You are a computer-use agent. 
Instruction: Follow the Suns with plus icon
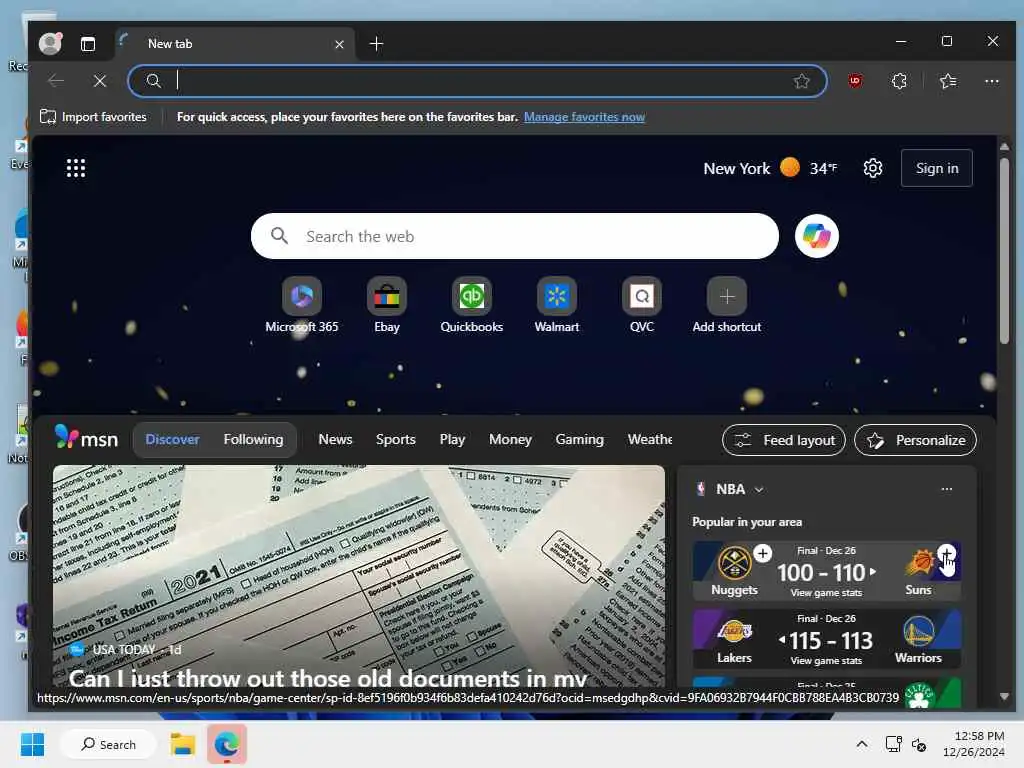point(946,554)
